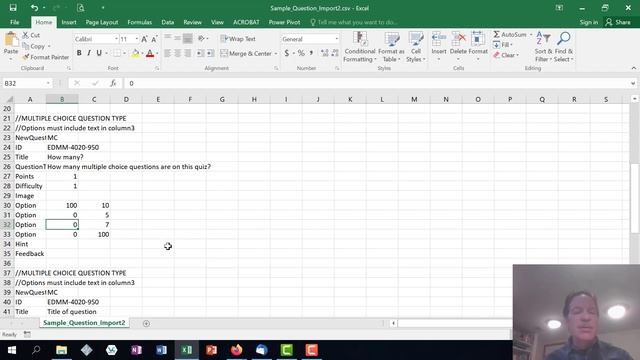640x360 pixels.
Task: Click the AutoSum button
Action: pos(510,35)
